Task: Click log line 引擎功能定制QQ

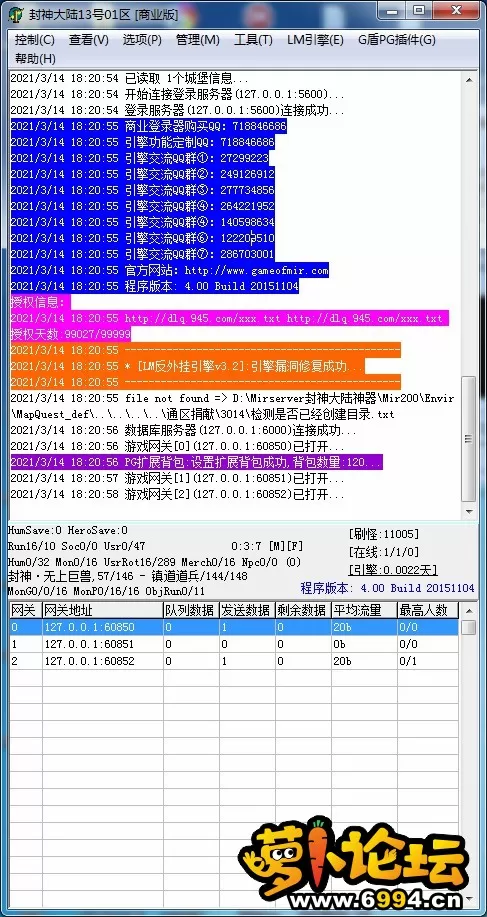Action: 143,142
